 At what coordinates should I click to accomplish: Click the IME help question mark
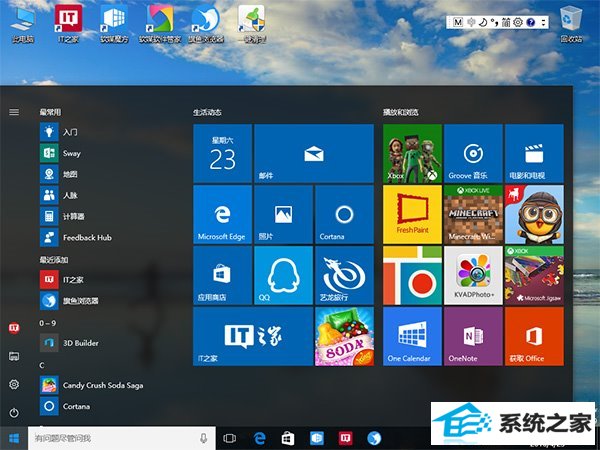[530, 22]
